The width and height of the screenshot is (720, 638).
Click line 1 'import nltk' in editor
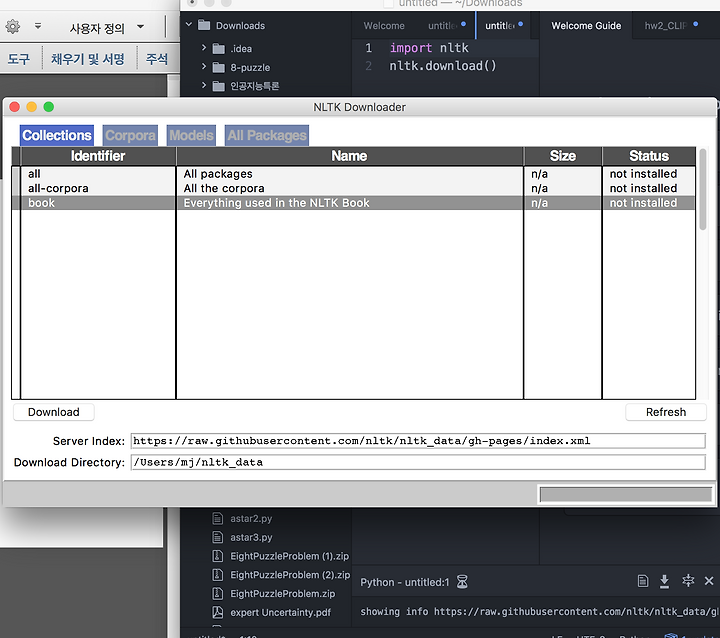429,48
